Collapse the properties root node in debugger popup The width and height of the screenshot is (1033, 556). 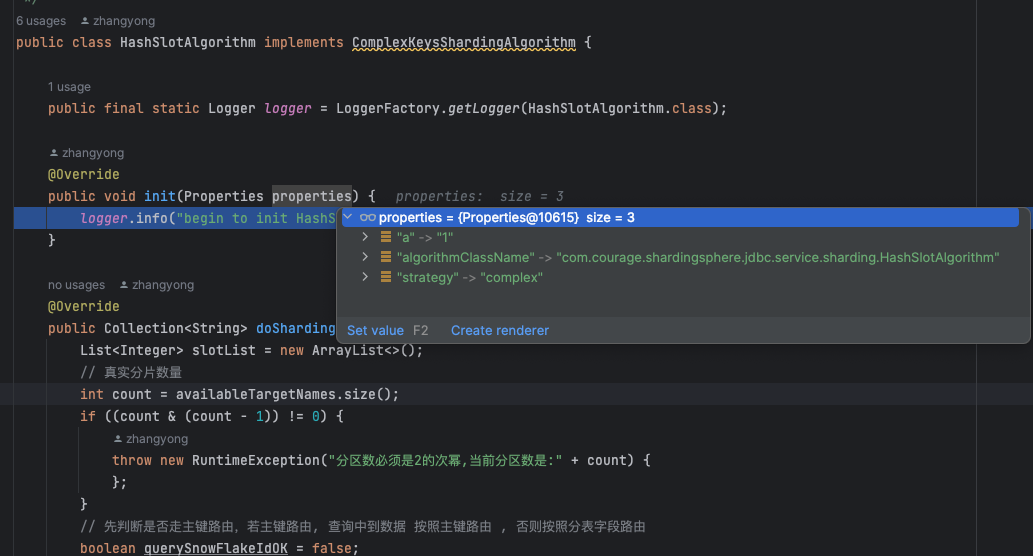point(348,218)
